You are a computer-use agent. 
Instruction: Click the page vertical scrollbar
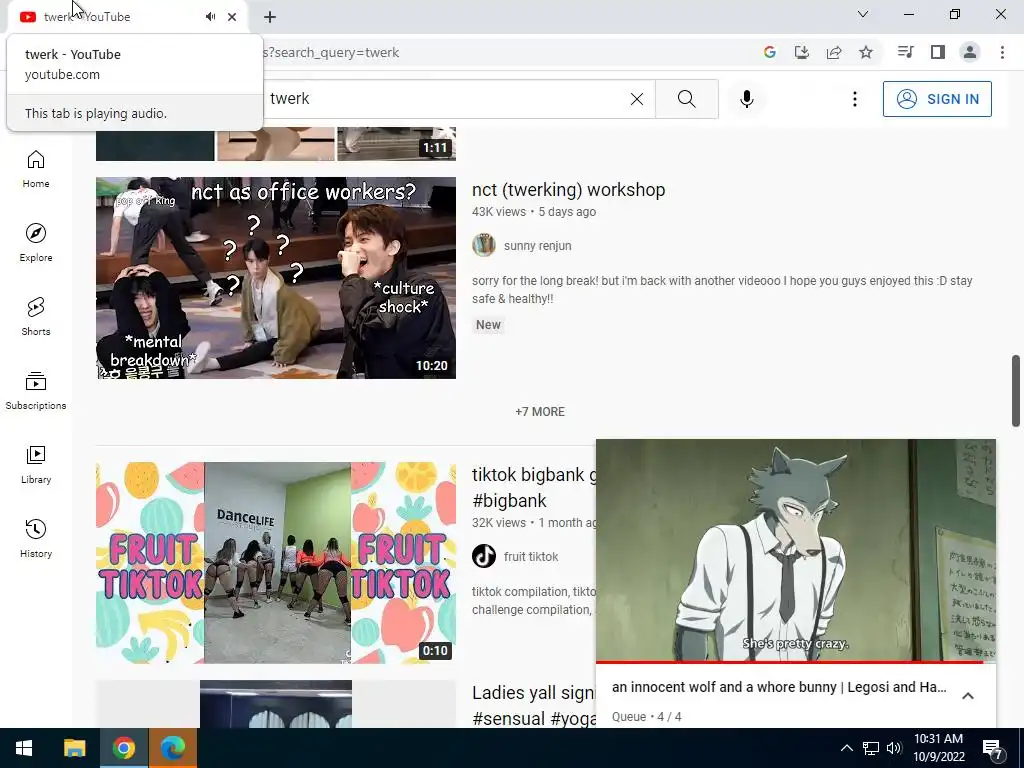1016,391
